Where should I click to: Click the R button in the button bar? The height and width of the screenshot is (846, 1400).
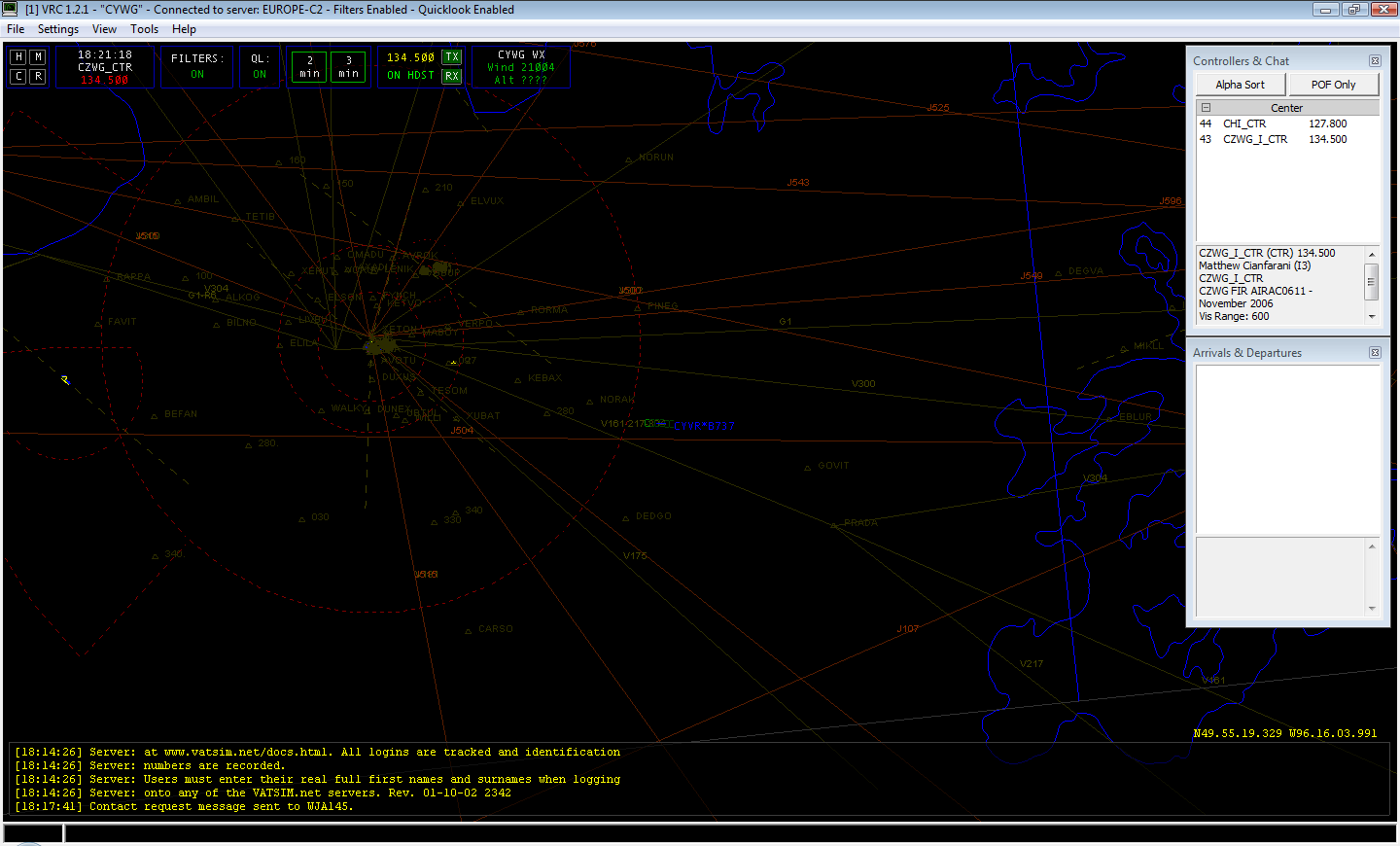[38, 76]
